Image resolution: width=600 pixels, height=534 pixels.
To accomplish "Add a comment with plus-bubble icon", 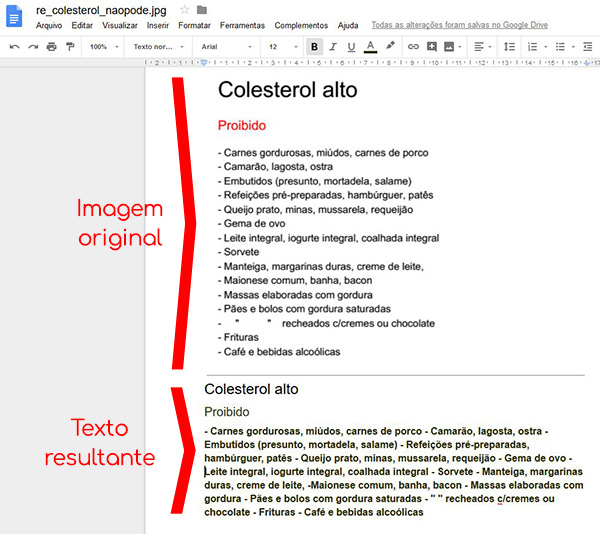I will point(432,47).
